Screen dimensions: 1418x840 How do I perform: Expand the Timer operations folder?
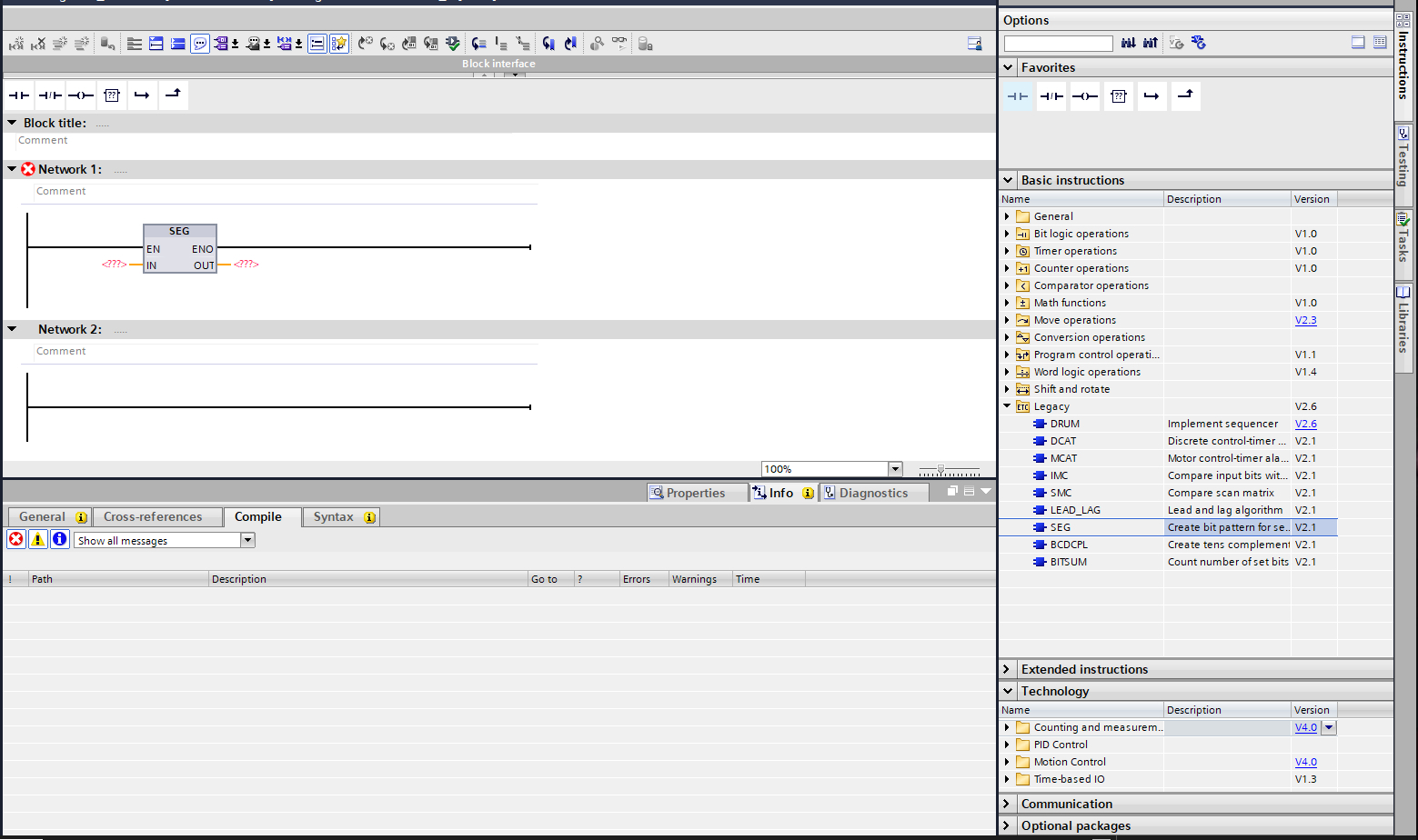coord(1007,251)
